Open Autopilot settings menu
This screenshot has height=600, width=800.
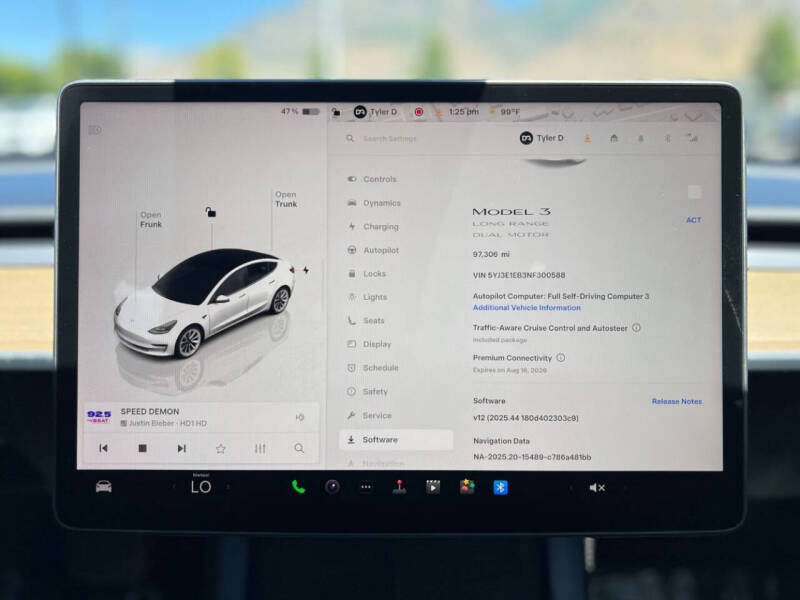pos(373,250)
